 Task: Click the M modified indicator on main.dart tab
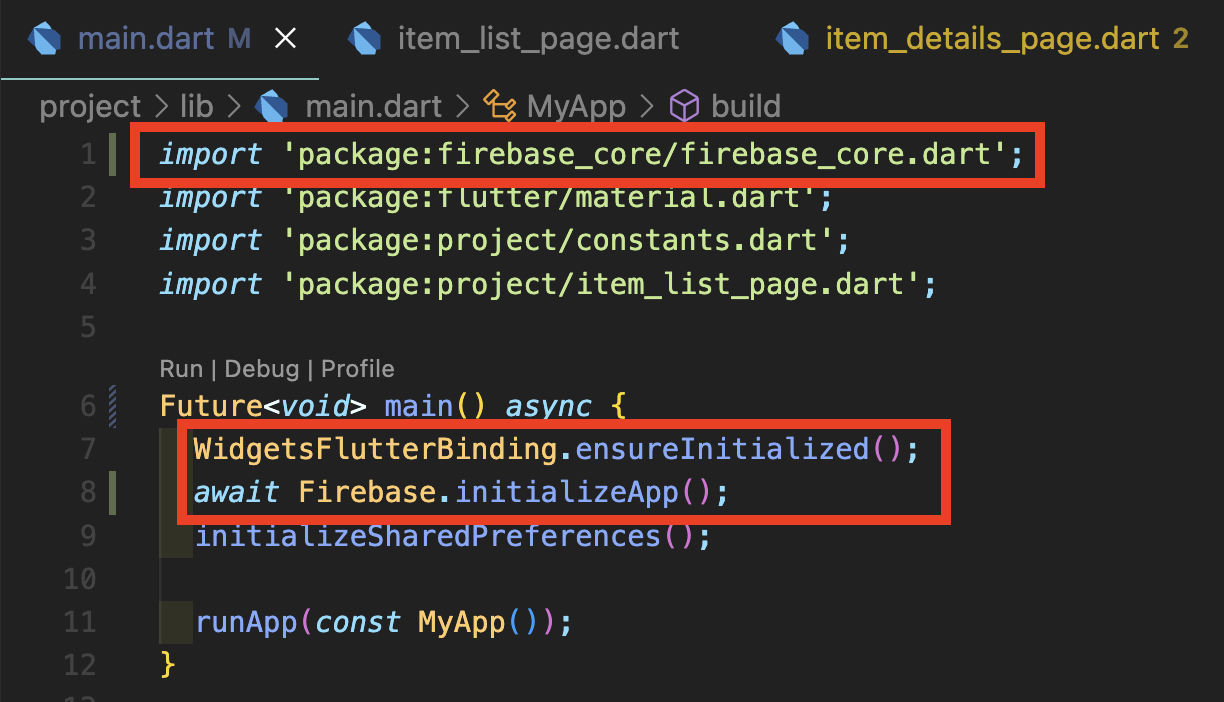tap(239, 39)
